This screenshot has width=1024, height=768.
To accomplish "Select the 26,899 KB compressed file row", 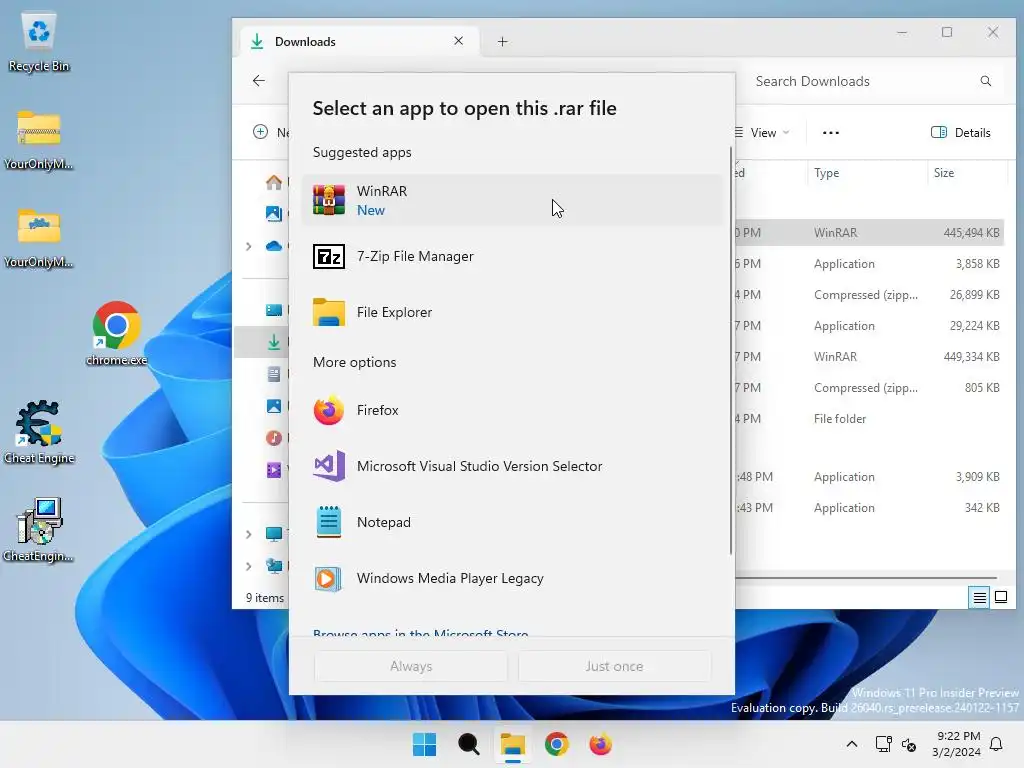I will (x=869, y=295).
